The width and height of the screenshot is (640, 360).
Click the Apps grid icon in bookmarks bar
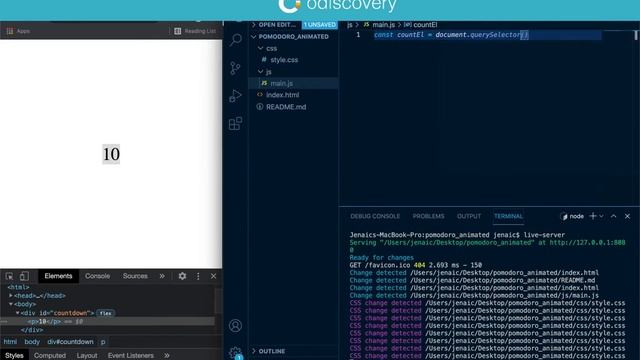pos(10,31)
